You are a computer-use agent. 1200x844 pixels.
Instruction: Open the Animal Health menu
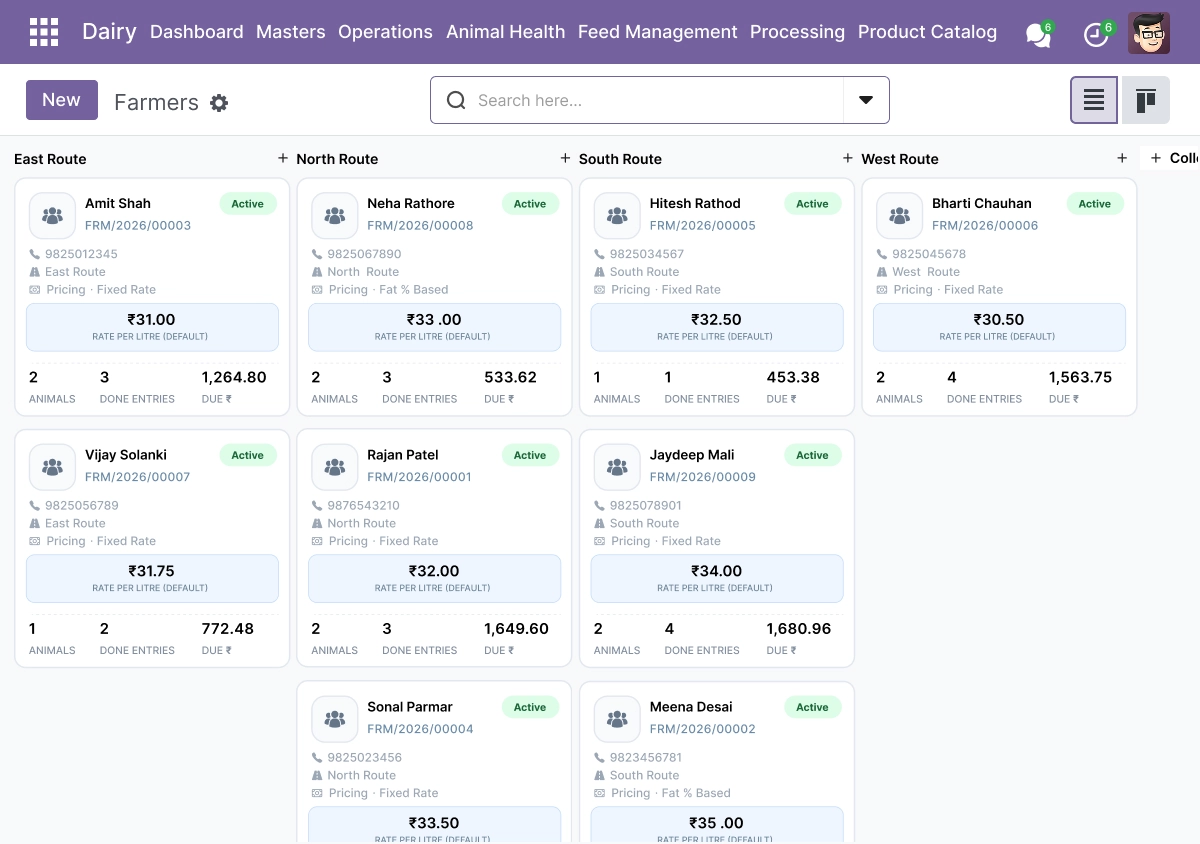[x=506, y=32]
